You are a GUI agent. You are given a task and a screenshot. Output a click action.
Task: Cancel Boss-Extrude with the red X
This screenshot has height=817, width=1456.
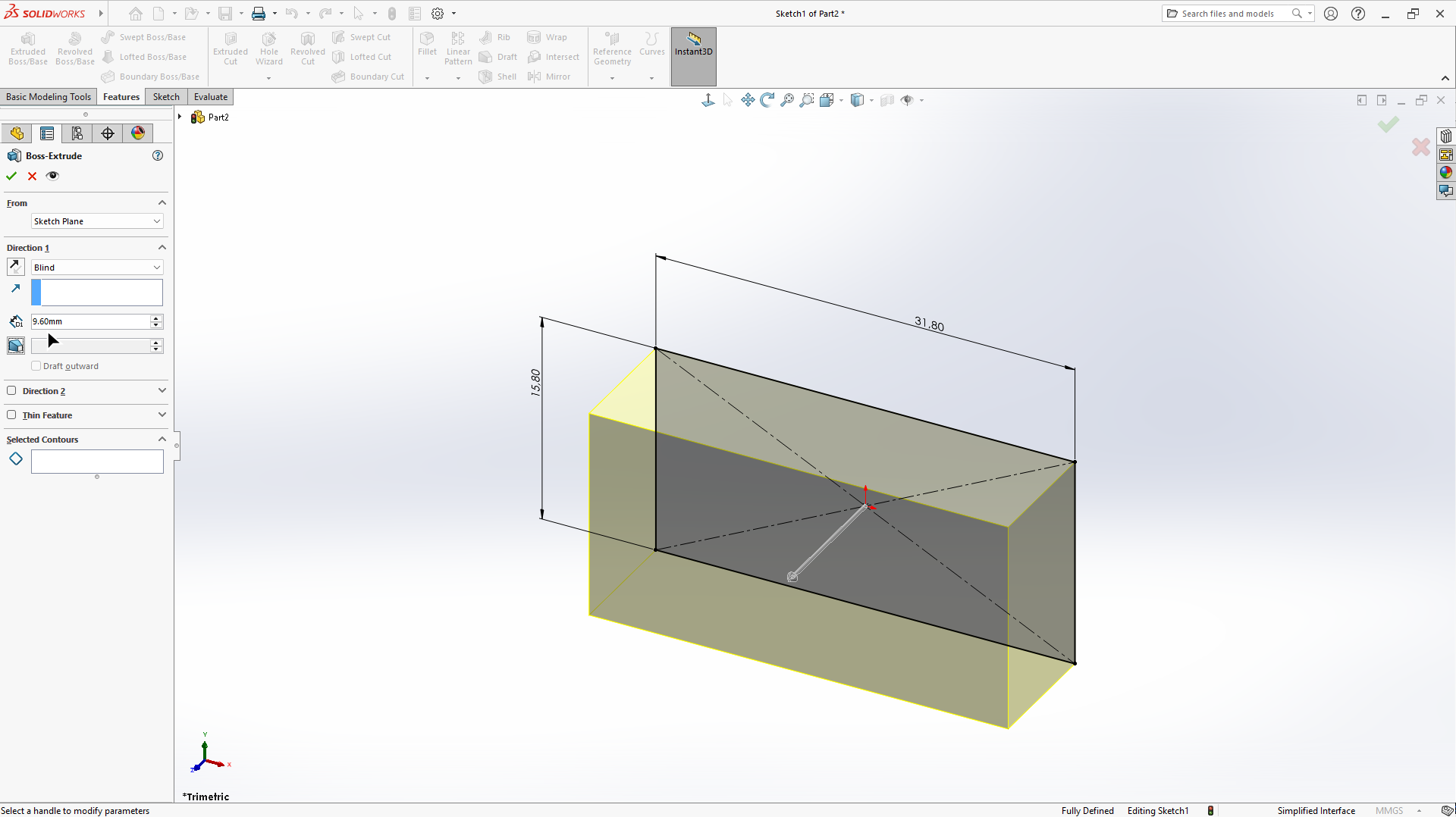point(32,176)
